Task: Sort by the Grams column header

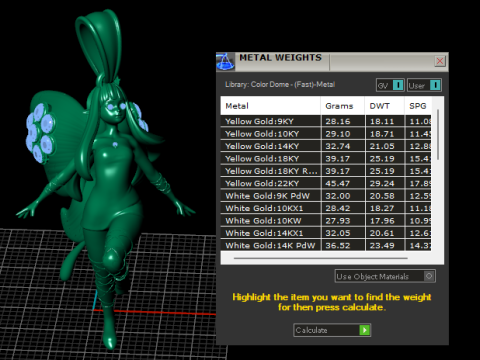Action: [x=343, y=106]
